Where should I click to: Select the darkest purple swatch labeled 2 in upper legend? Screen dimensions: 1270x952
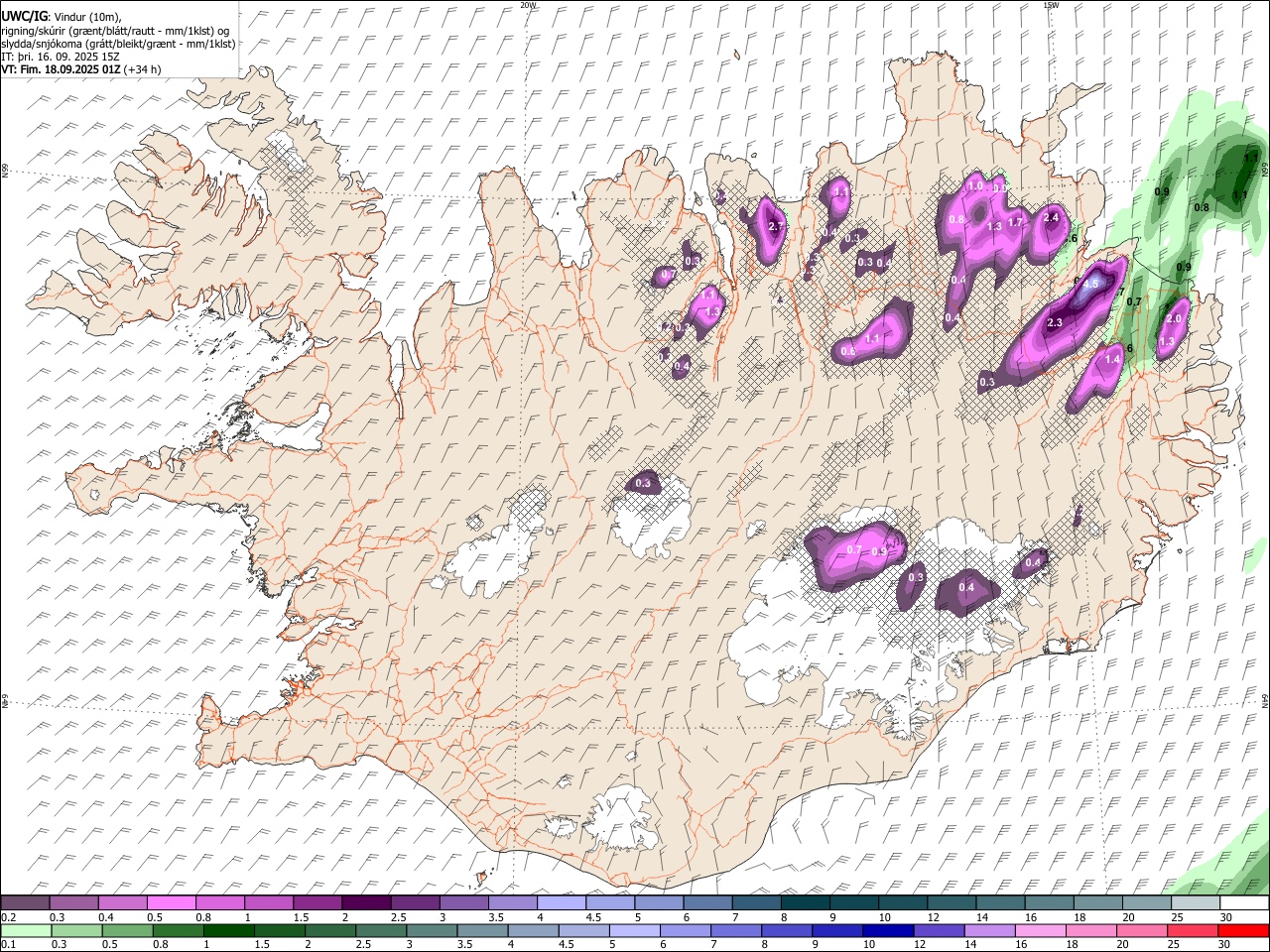pyautogui.click(x=366, y=902)
